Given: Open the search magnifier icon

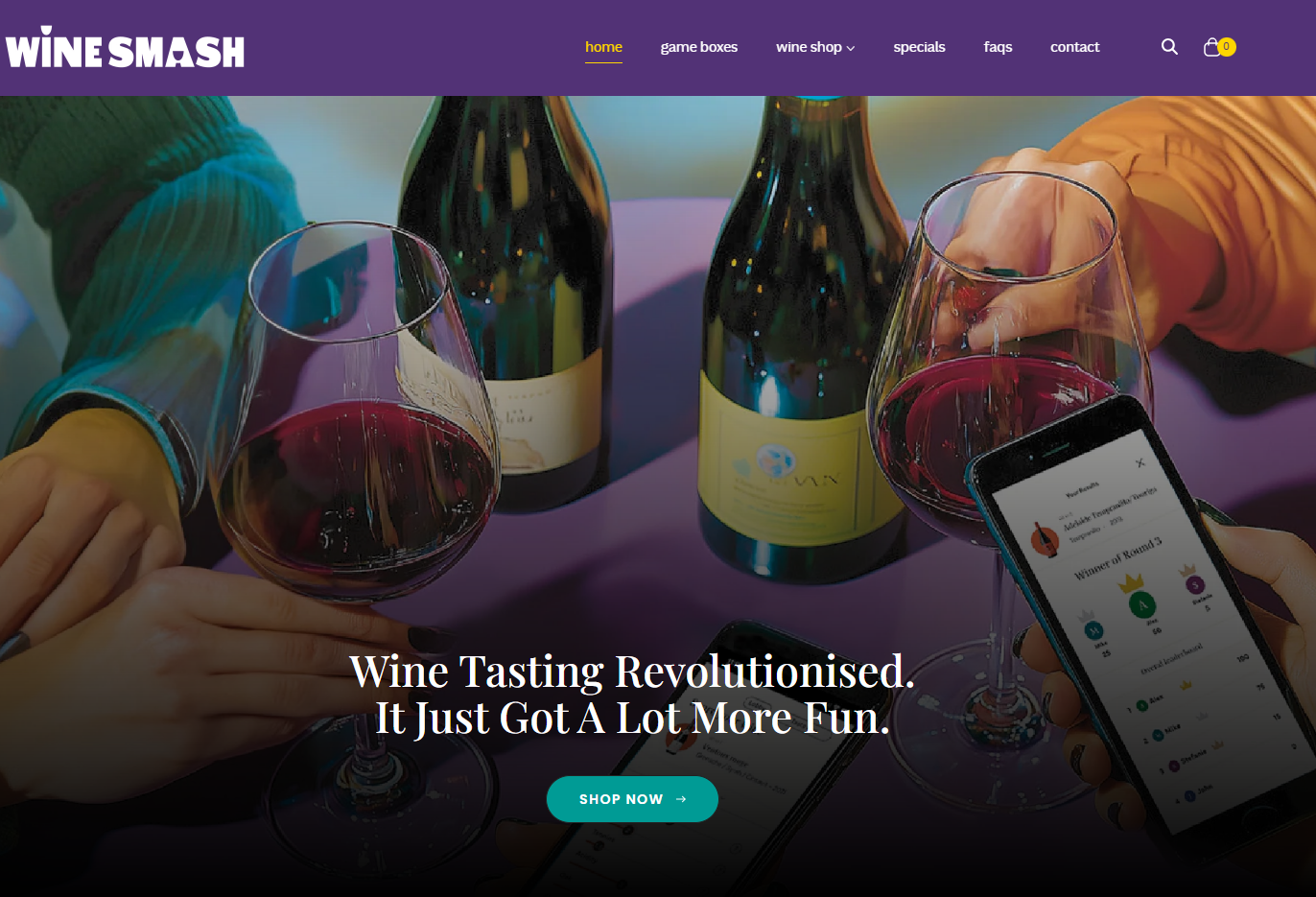Looking at the screenshot, I should pos(1169,47).
